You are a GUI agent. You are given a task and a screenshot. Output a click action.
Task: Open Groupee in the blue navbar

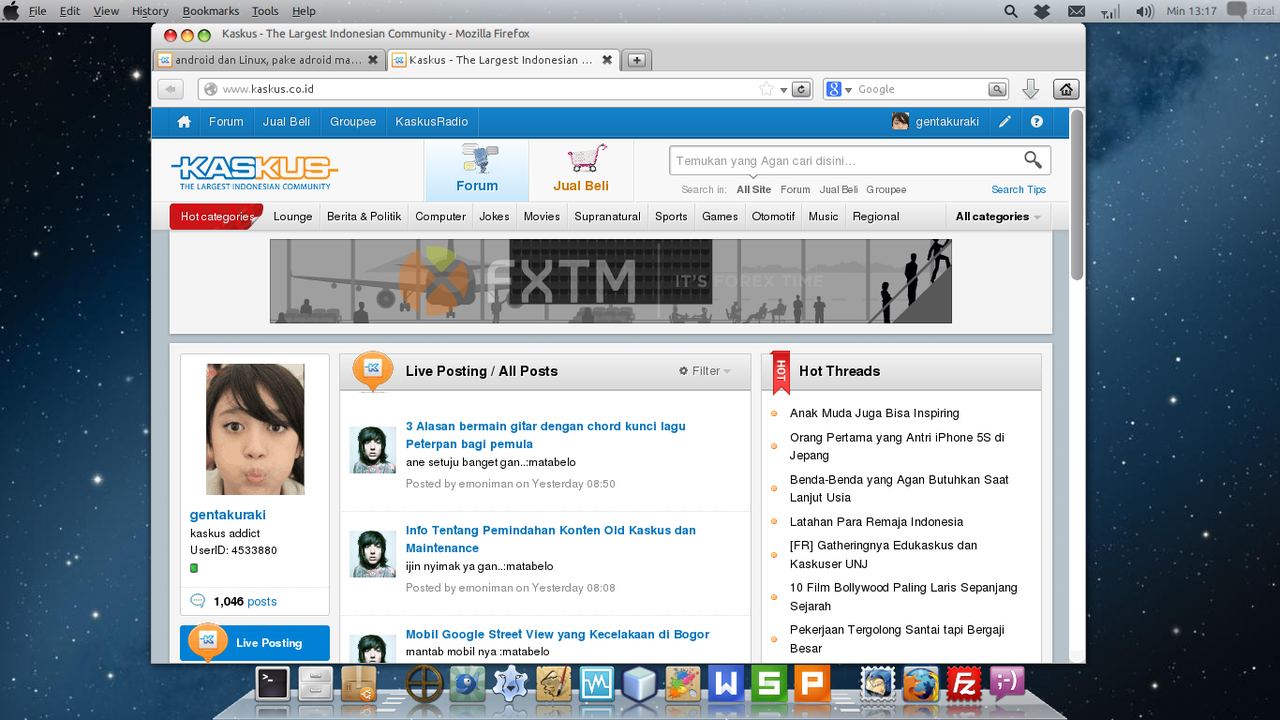(353, 122)
